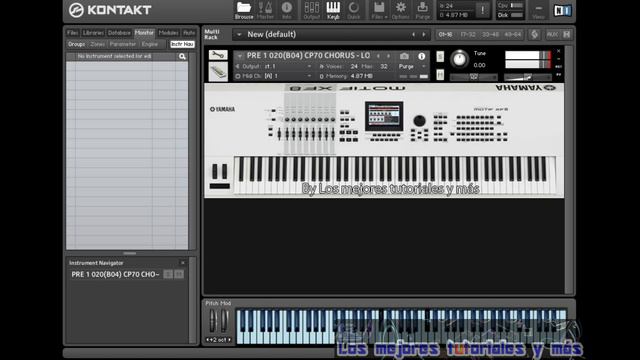Toggle solo in Instrument Navigator row
The height and width of the screenshot is (360, 640).
tap(168, 274)
